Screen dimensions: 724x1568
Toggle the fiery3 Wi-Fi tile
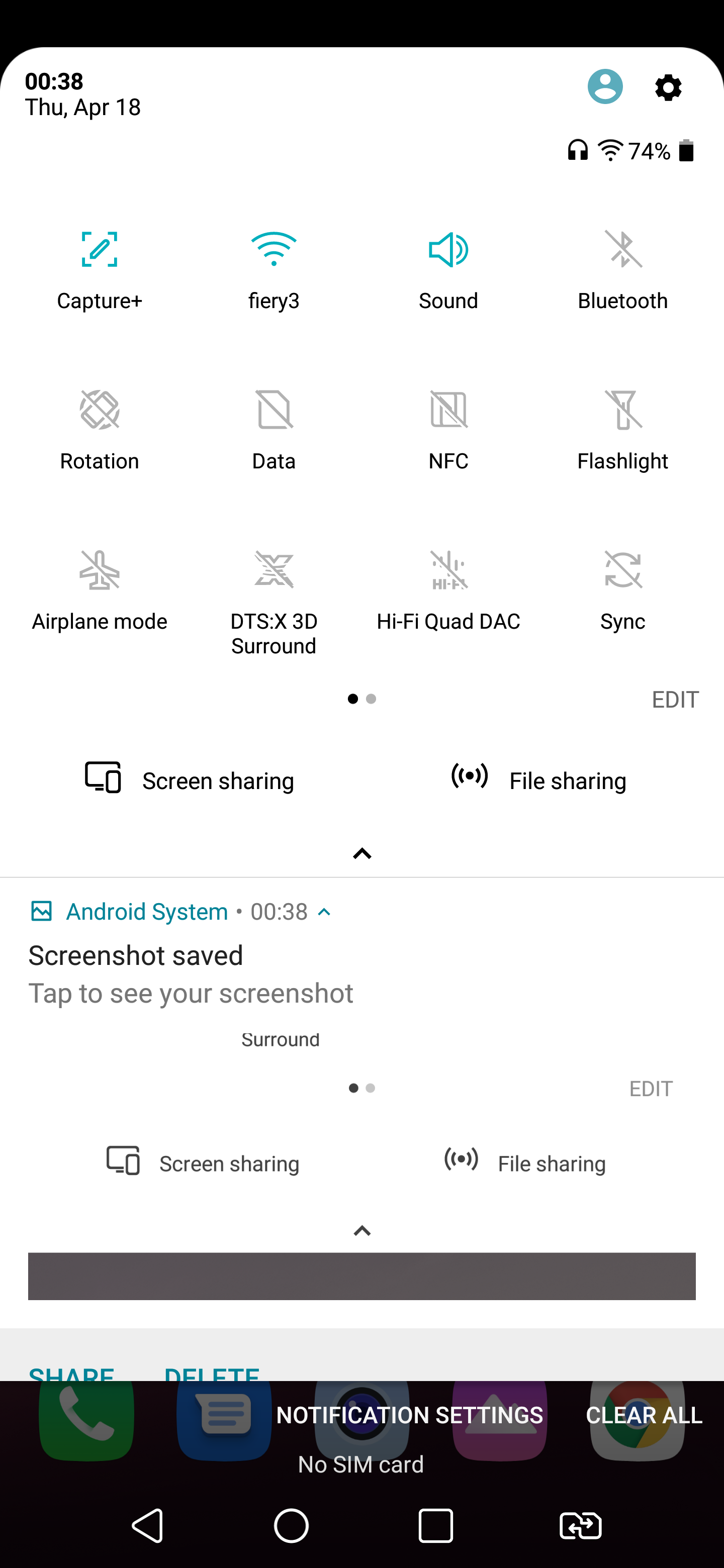[x=274, y=250]
